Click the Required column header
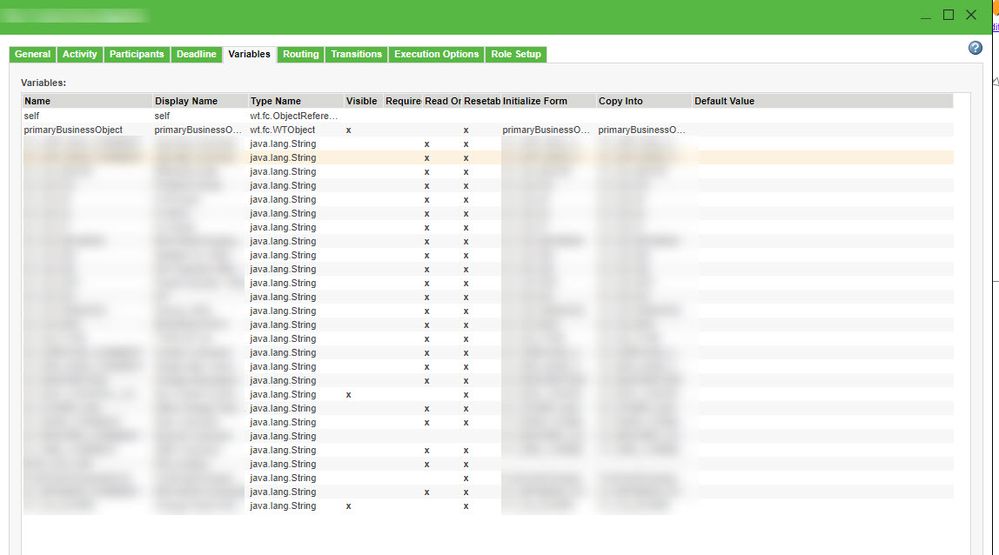This screenshot has width=999, height=555. (403, 101)
